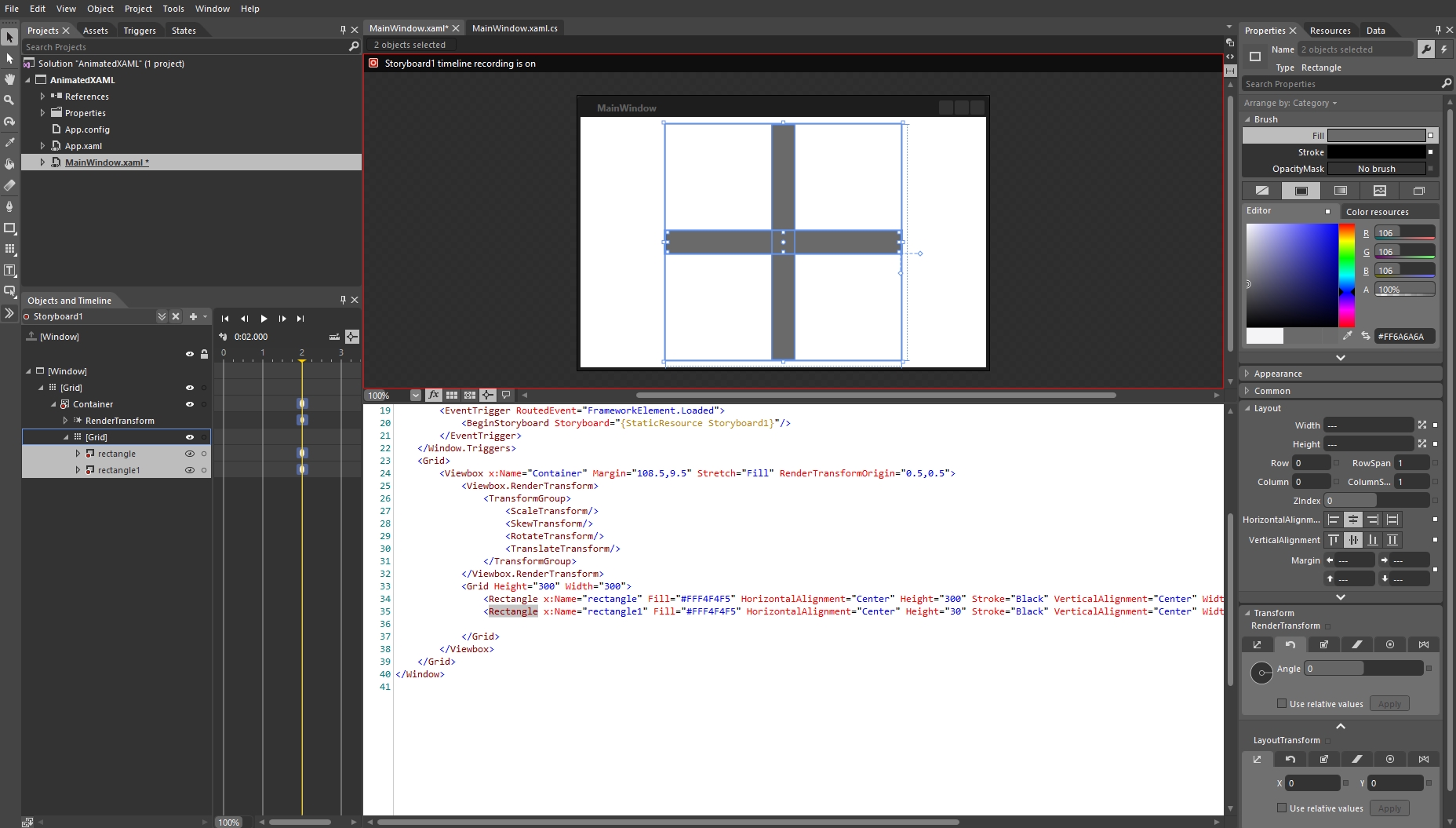Select the Rectangle shape tool
1456x828 pixels.
[9, 228]
